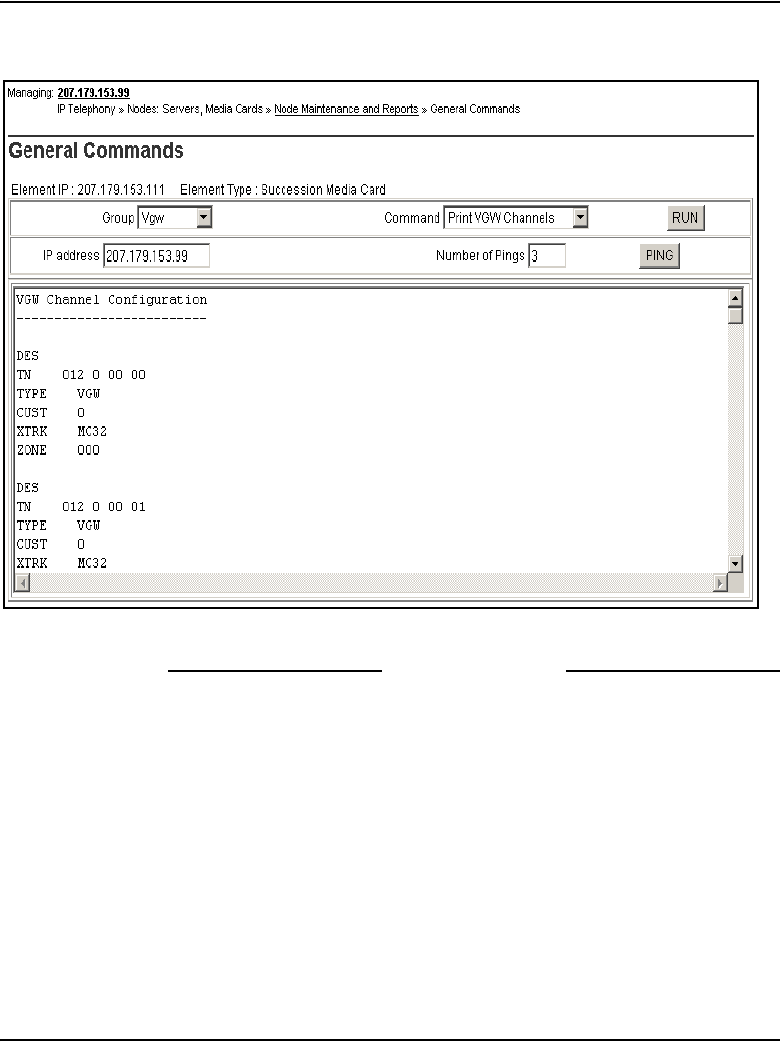Click 'IP Telephony' breadcrumb text
This screenshot has width=780, height=1042.
pyautogui.click(x=86, y=109)
